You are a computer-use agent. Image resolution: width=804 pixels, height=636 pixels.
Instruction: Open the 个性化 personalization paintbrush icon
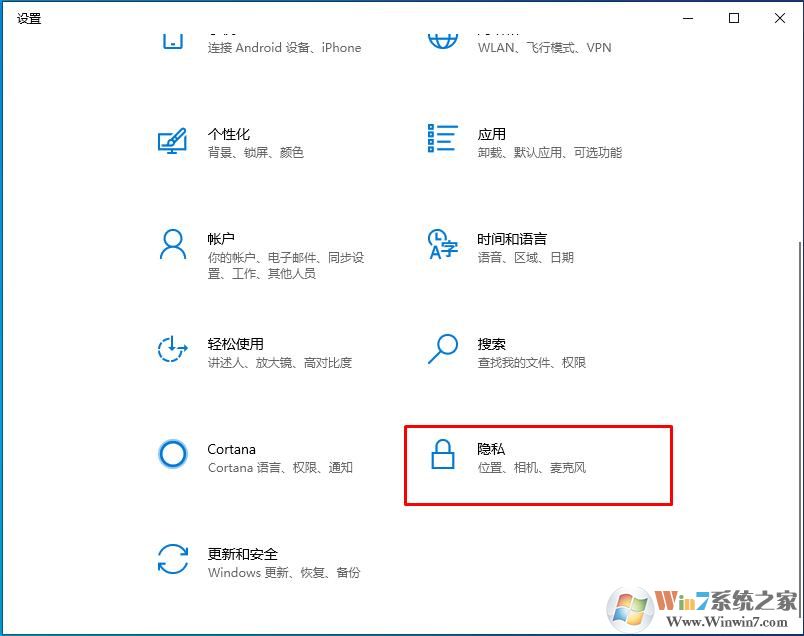click(172, 141)
